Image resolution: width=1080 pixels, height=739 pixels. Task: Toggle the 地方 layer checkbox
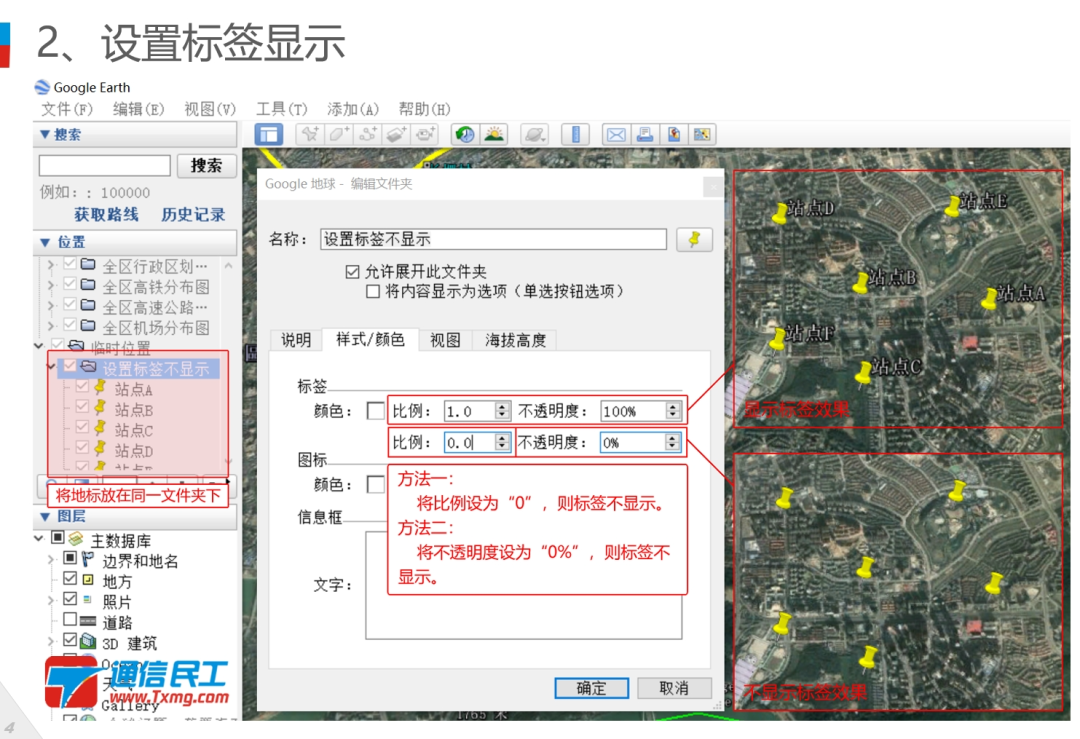click(70, 579)
